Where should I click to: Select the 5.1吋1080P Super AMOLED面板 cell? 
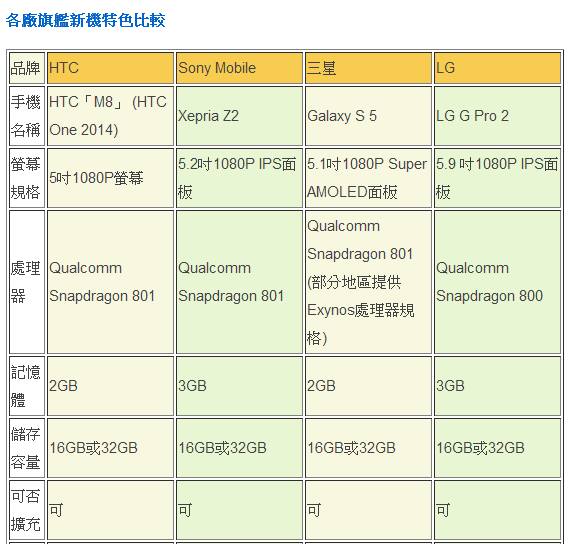368,178
